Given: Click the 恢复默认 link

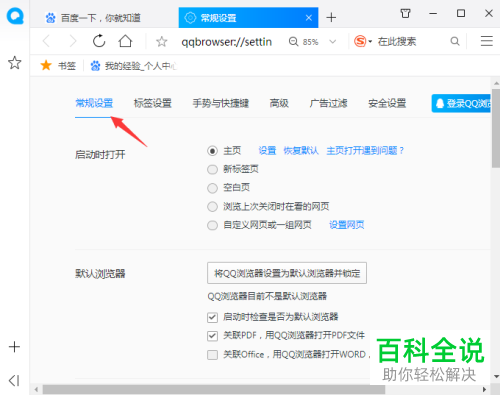Looking at the screenshot, I should (x=301, y=151).
